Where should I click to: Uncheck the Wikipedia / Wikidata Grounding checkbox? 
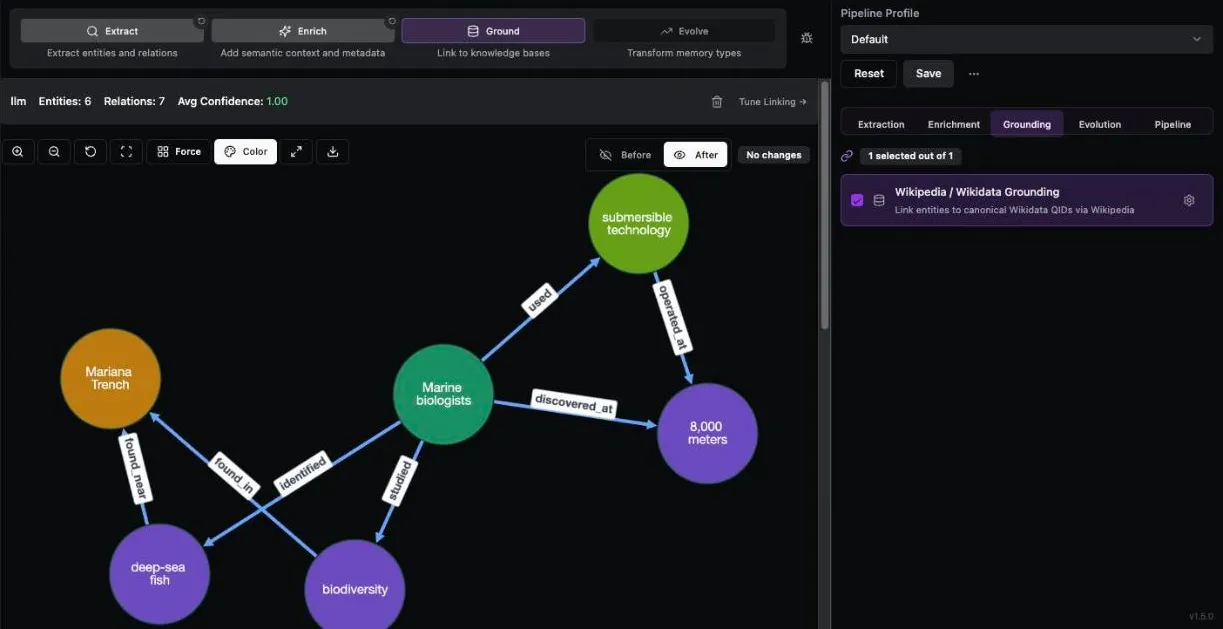[x=857, y=200]
